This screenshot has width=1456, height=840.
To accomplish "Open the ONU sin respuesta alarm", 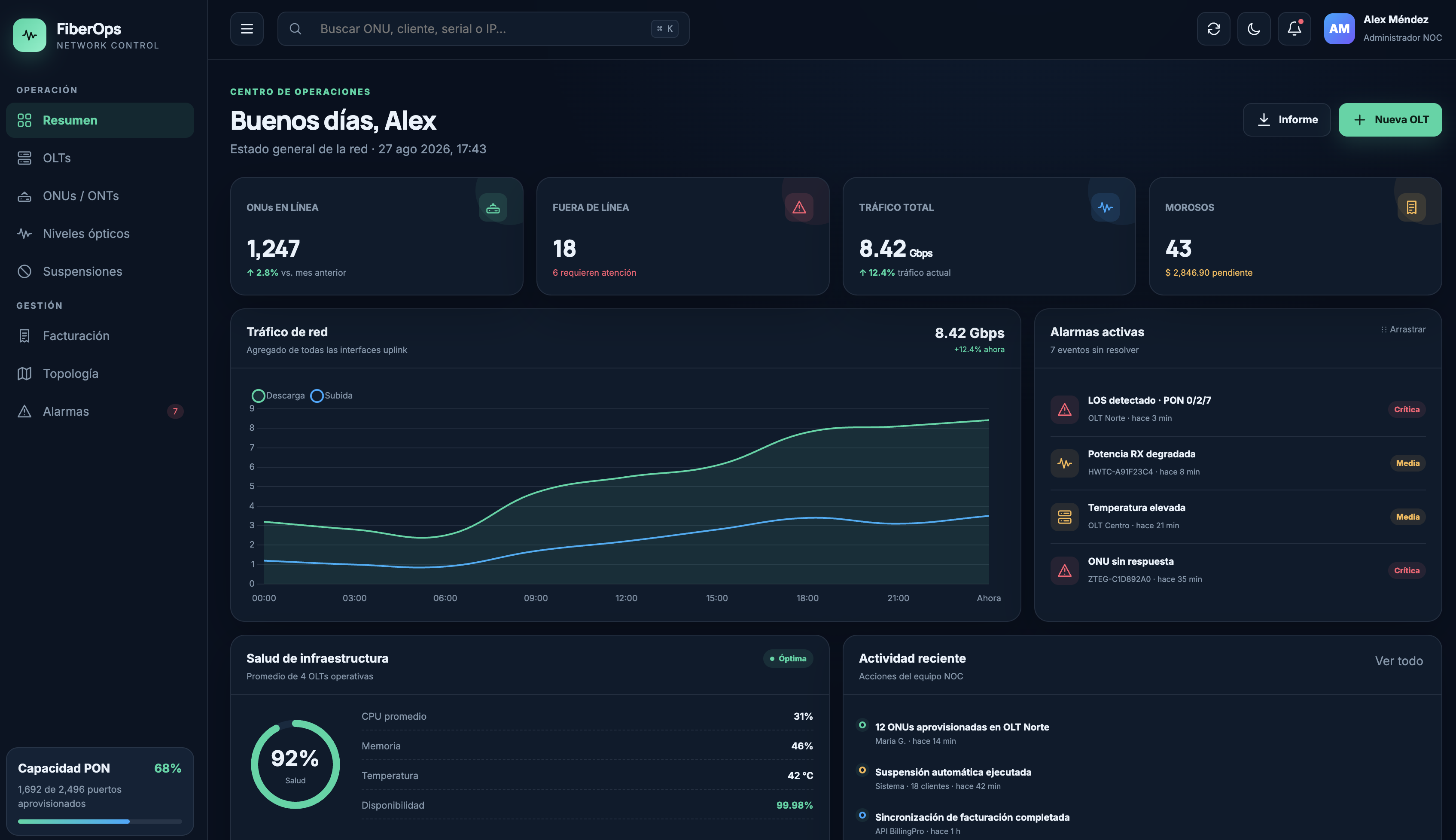I will [x=1238, y=571].
